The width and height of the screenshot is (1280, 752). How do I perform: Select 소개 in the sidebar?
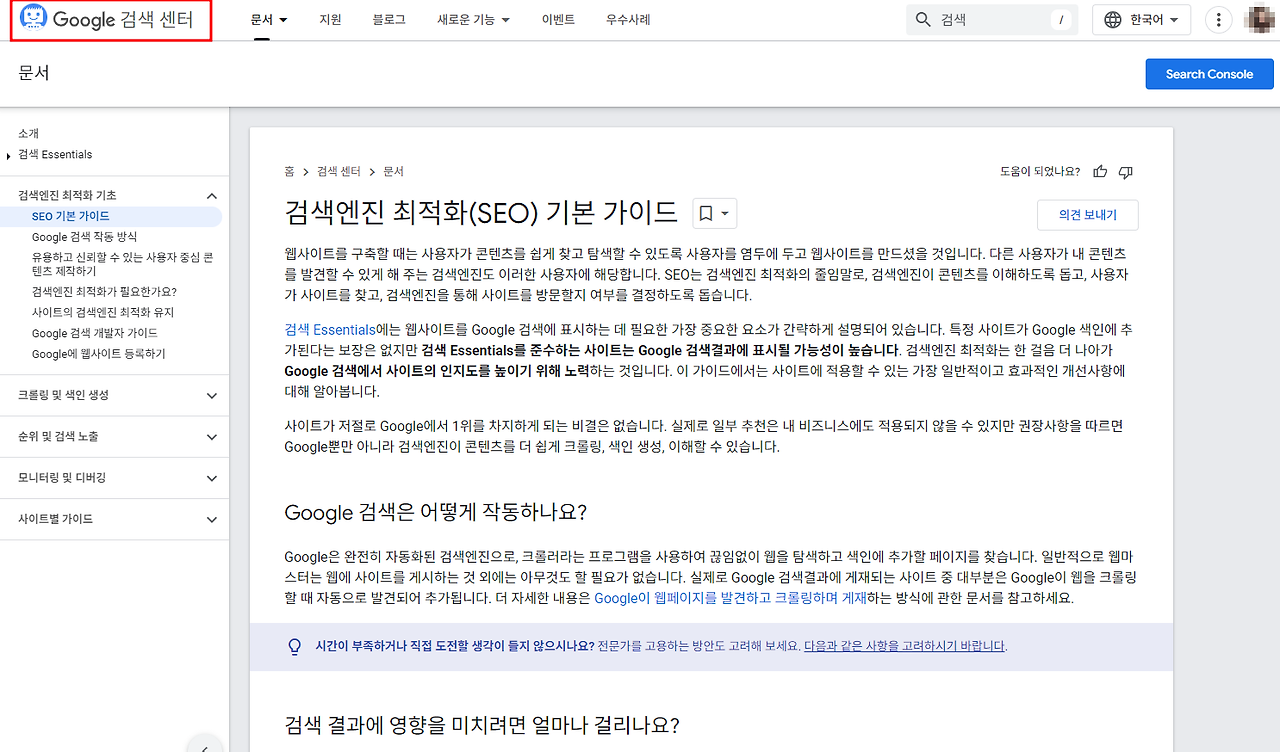point(29,133)
